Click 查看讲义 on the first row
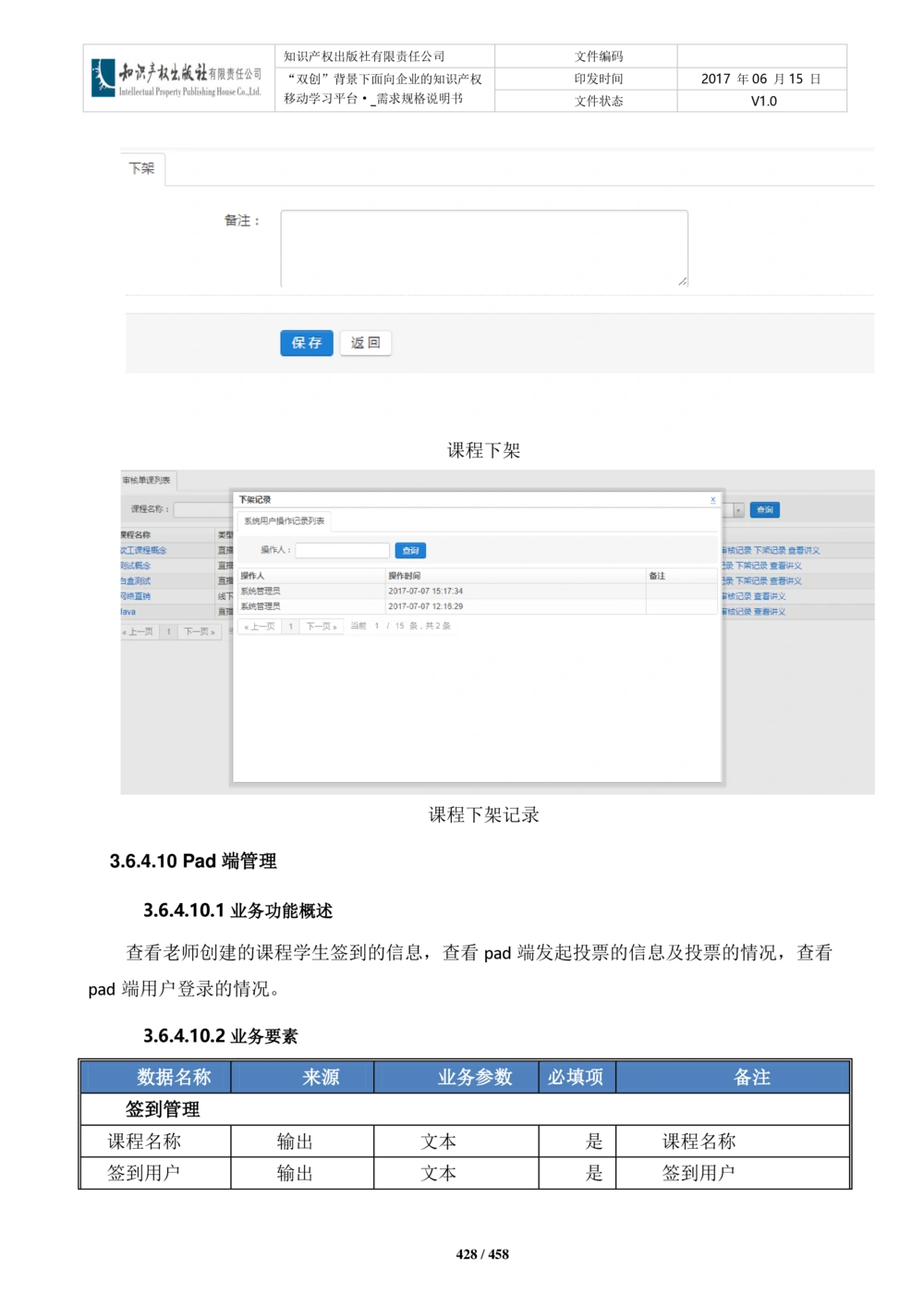 (804, 549)
